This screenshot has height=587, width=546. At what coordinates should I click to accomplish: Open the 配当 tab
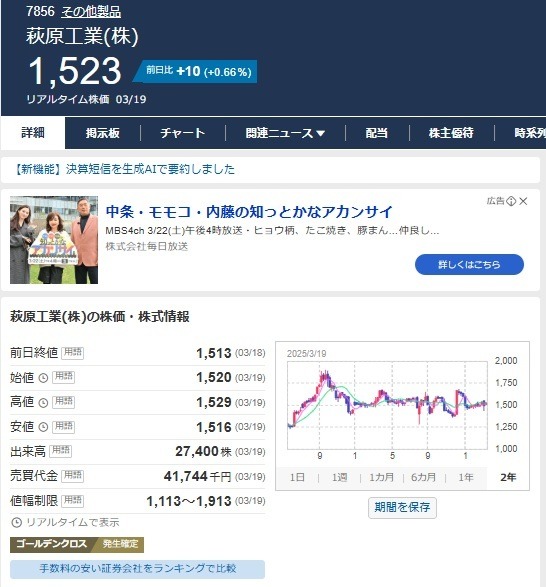[x=376, y=133]
